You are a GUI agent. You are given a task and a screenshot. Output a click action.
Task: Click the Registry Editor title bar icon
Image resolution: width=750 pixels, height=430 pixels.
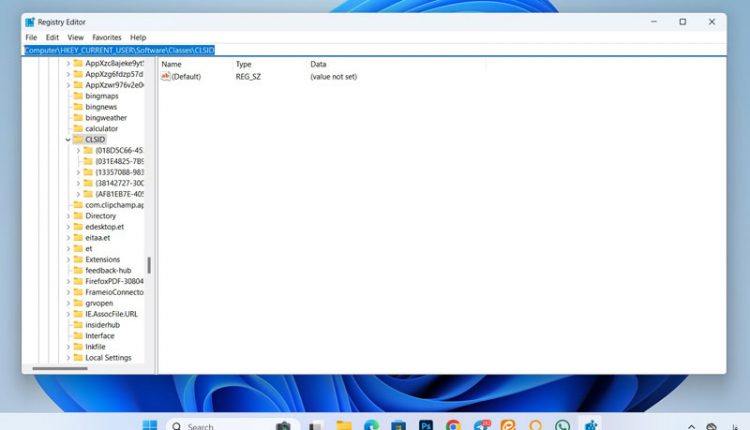point(30,22)
